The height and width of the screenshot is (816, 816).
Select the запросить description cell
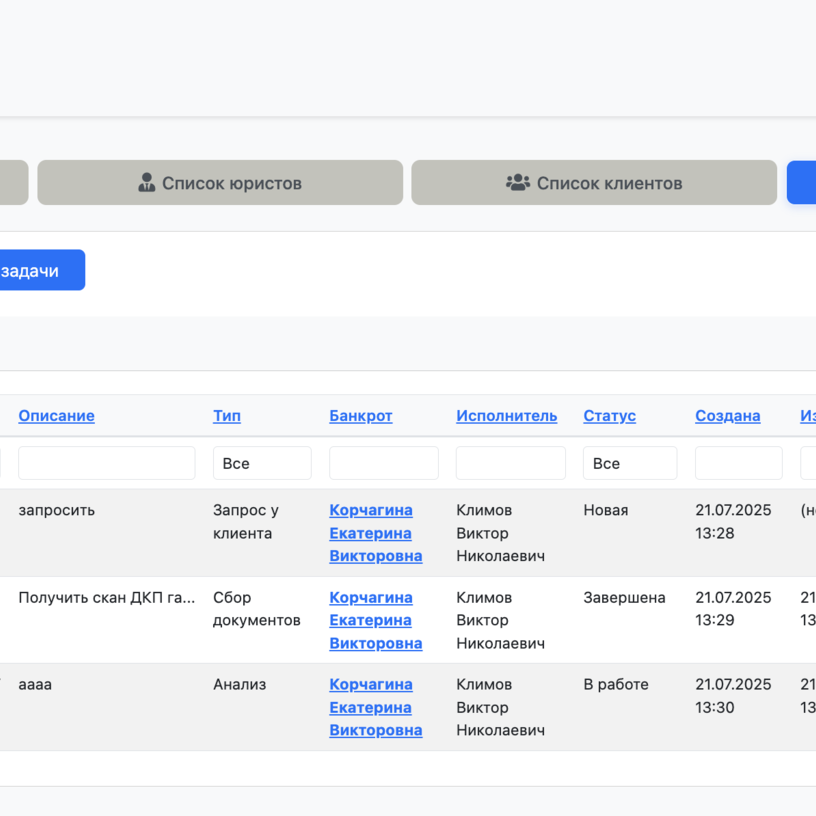(57, 511)
